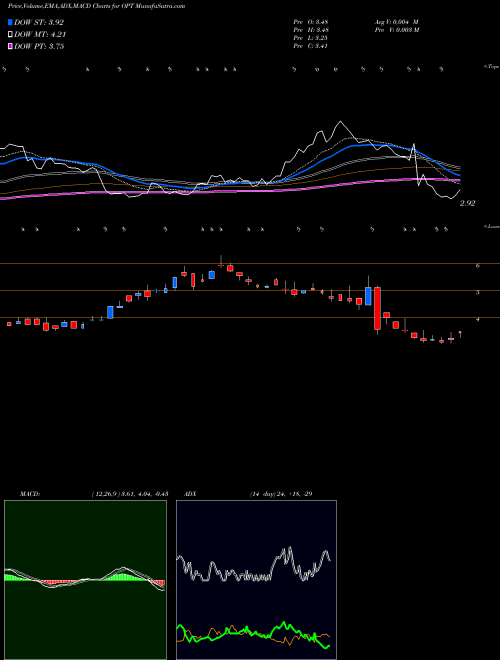
Task: Click the MACD parameters '(12,26,9)' values text
Action: (x=129, y=494)
